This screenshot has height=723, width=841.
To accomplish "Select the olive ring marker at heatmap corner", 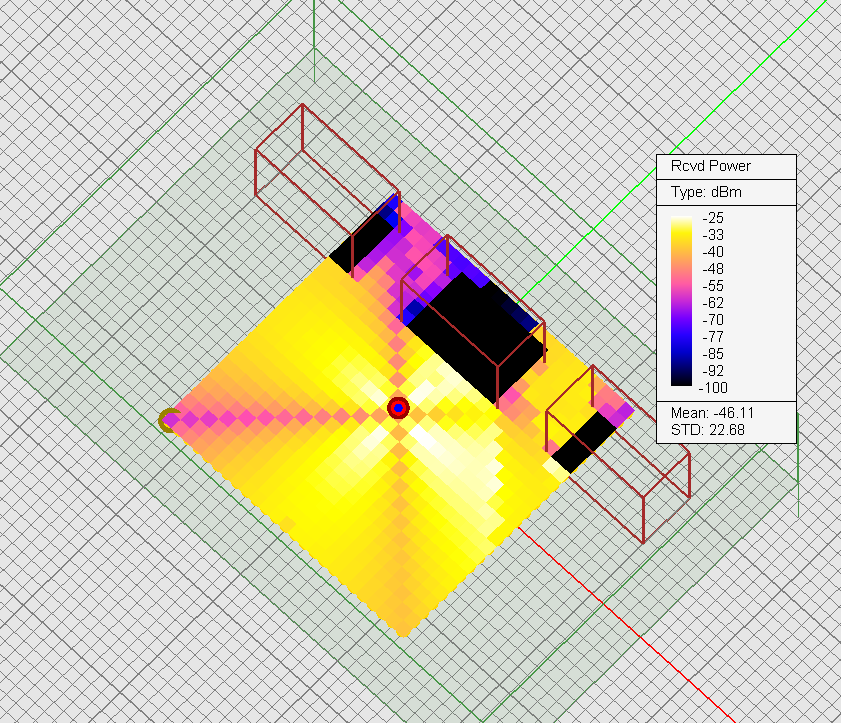I will click(169, 420).
